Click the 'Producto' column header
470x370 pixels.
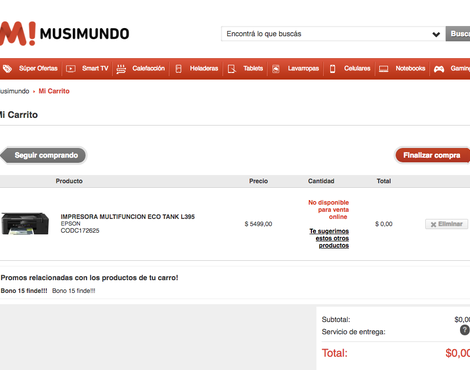[x=69, y=181]
